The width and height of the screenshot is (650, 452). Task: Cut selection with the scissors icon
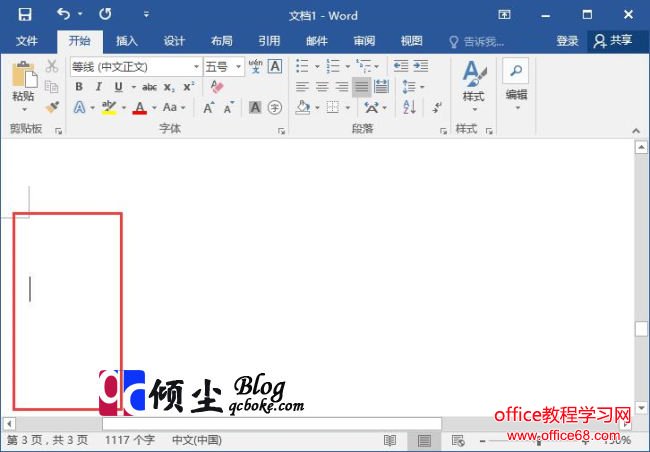pyautogui.click(x=52, y=66)
